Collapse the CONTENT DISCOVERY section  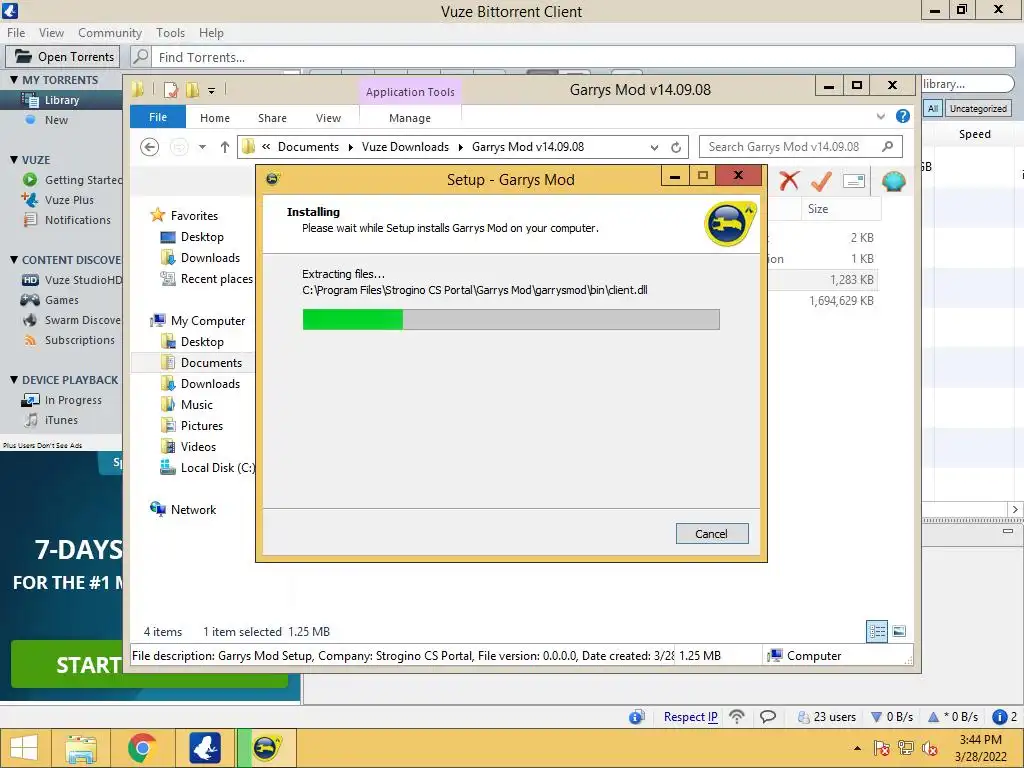14,260
